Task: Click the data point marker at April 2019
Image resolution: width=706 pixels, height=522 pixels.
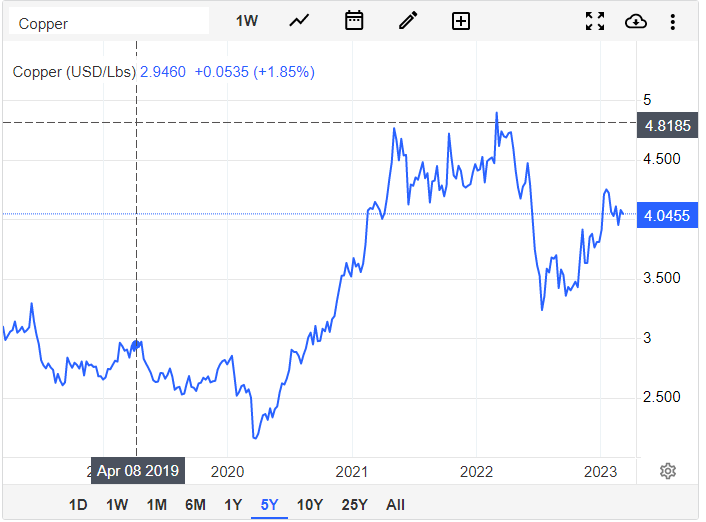Action: click(136, 345)
